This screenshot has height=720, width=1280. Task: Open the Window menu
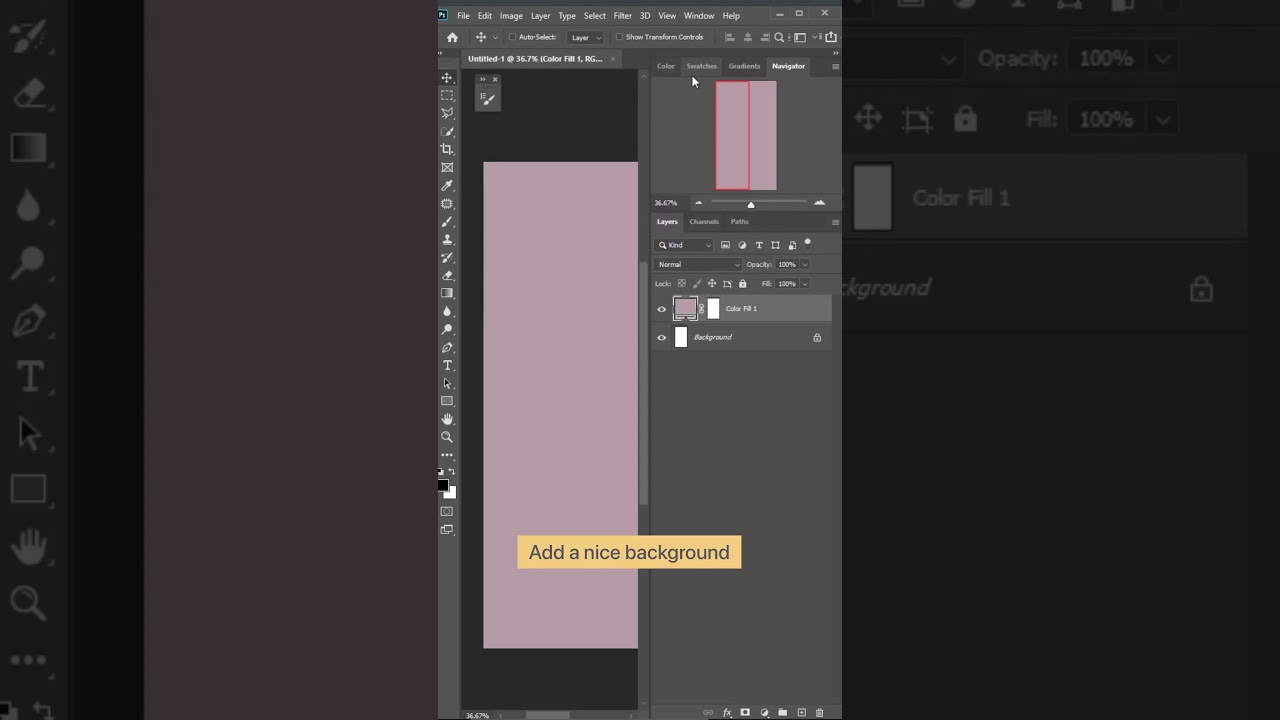click(699, 16)
